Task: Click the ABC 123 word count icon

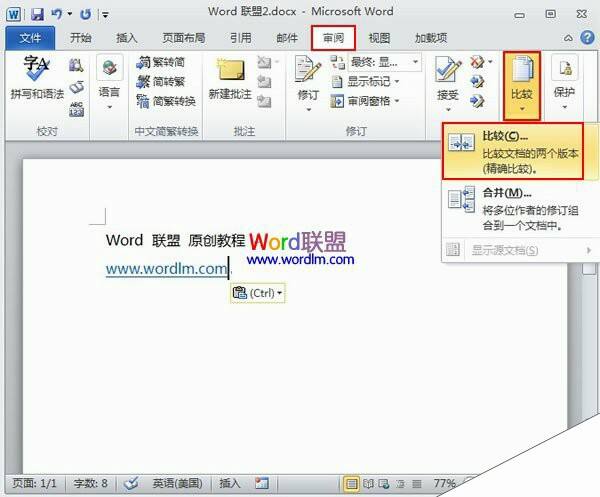Action: [x=77, y=109]
